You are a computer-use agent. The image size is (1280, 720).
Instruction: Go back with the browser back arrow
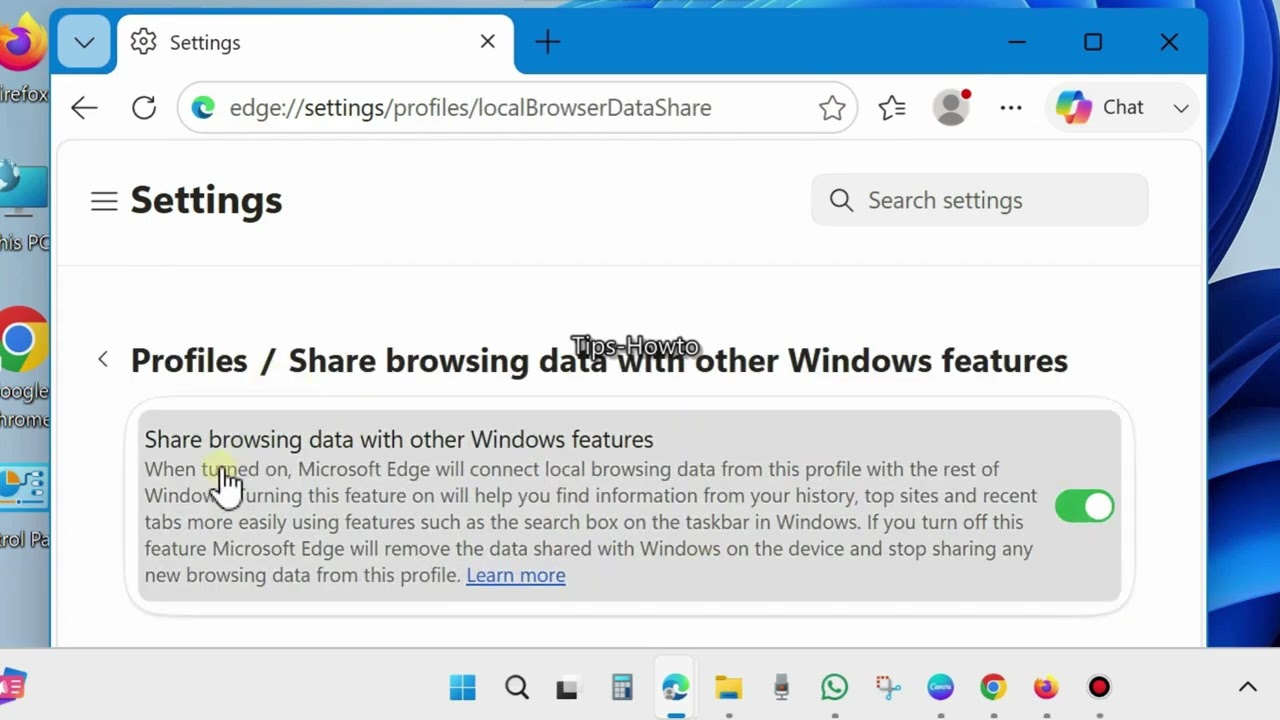(84, 108)
